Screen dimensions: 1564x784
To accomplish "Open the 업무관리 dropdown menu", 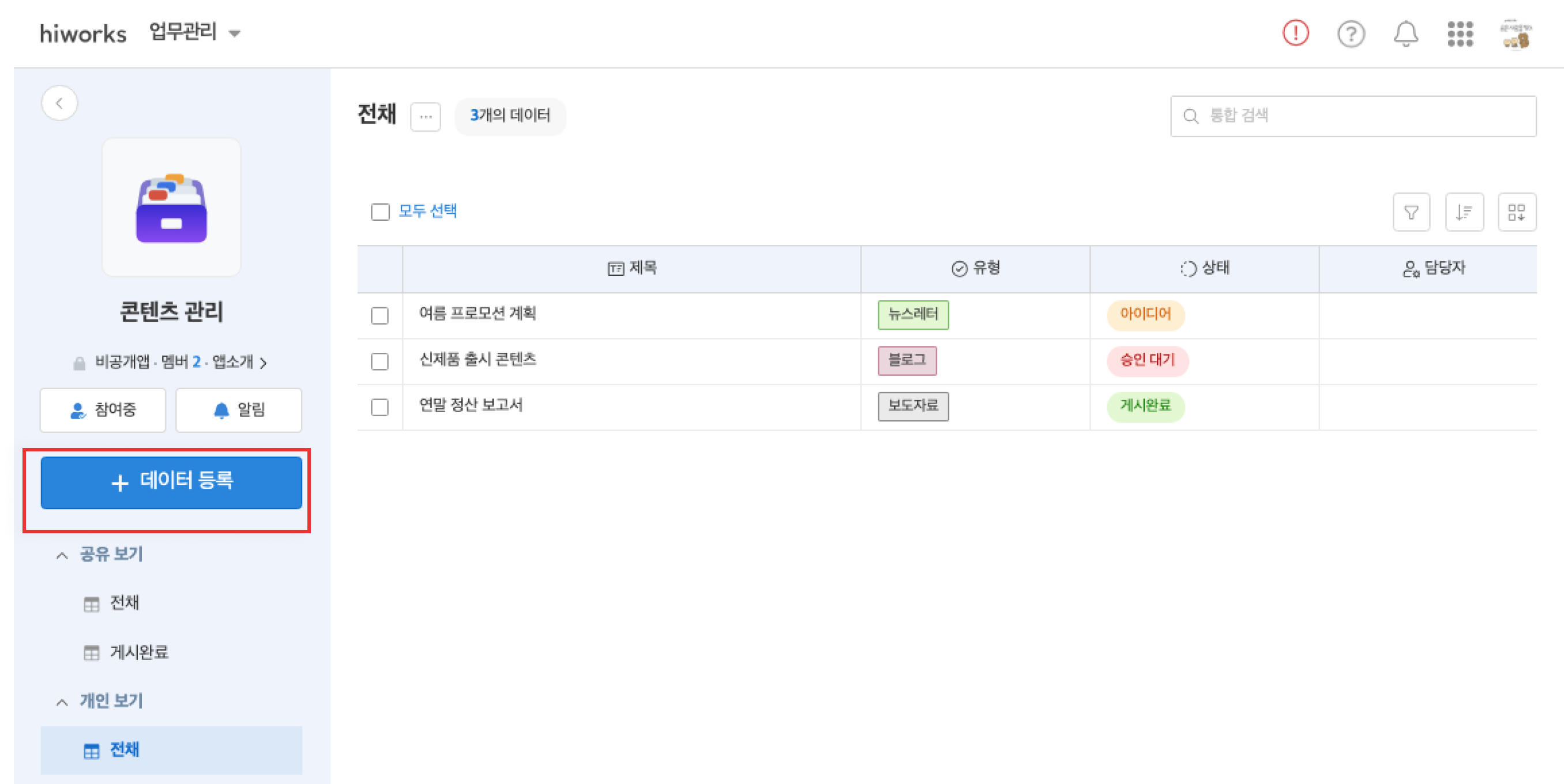I will click(194, 32).
